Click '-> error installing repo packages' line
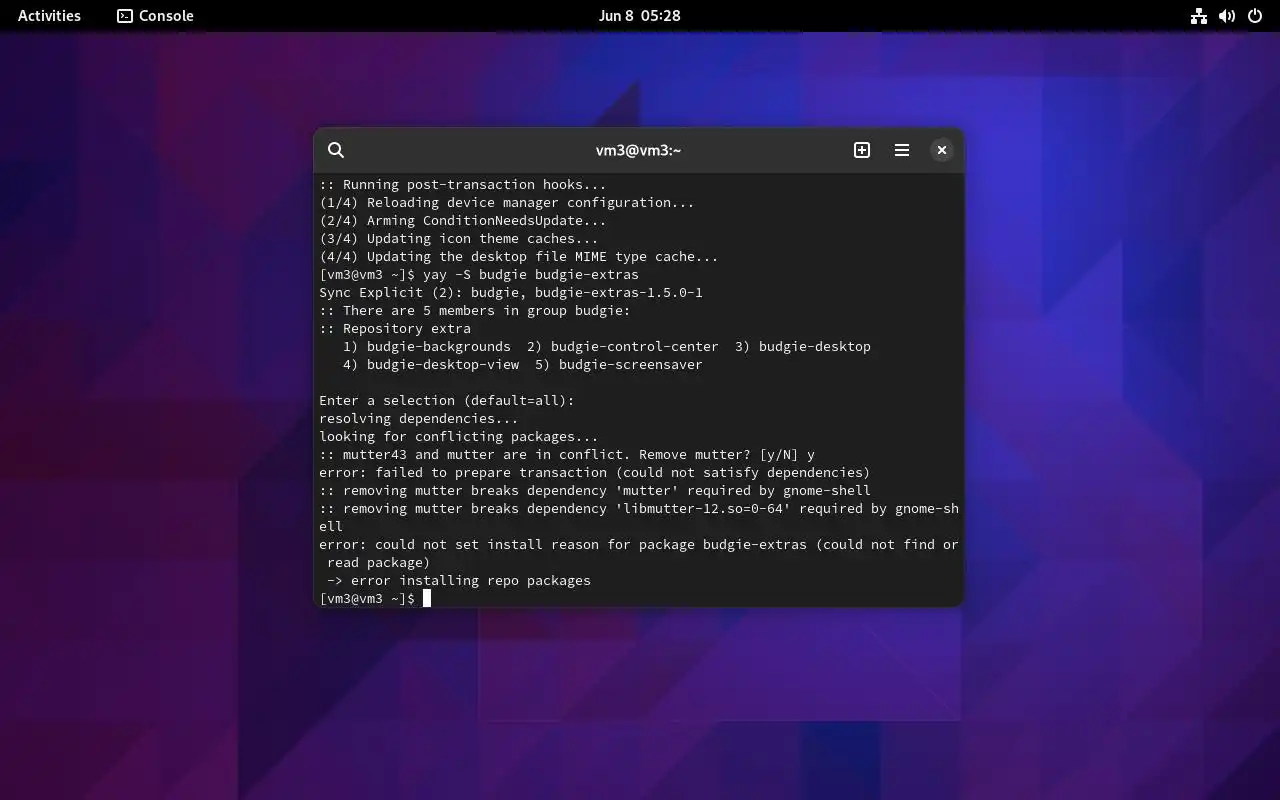This screenshot has width=1280, height=800. (x=459, y=580)
